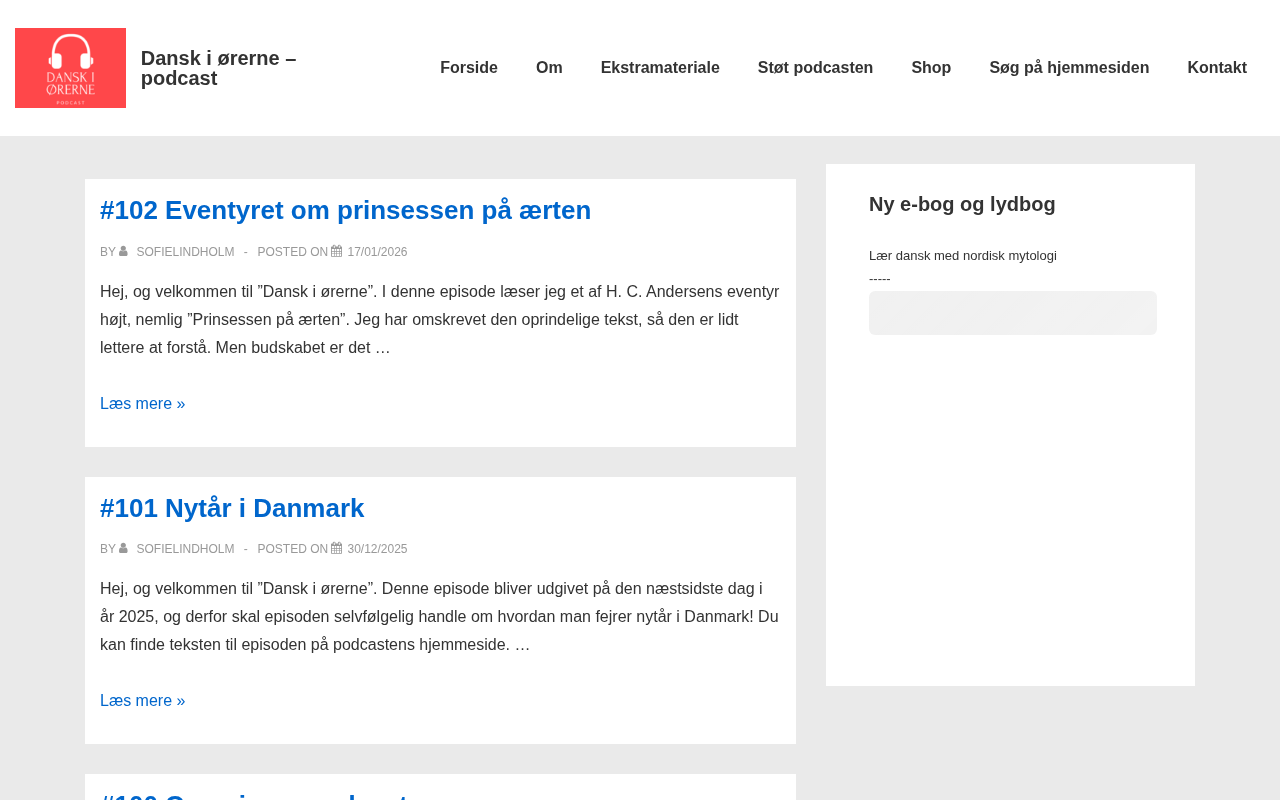Open the Ekstramateriale menu item

(x=660, y=68)
